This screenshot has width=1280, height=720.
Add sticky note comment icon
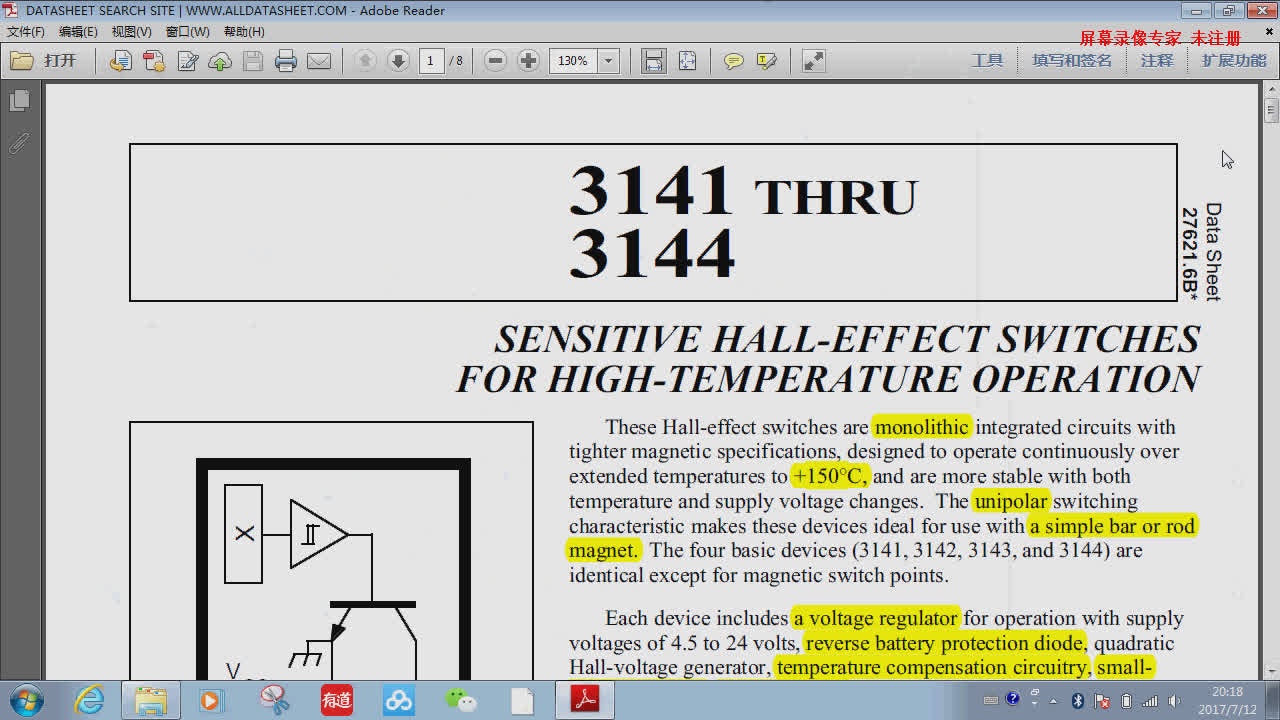pyautogui.click(x=734, y=61)
